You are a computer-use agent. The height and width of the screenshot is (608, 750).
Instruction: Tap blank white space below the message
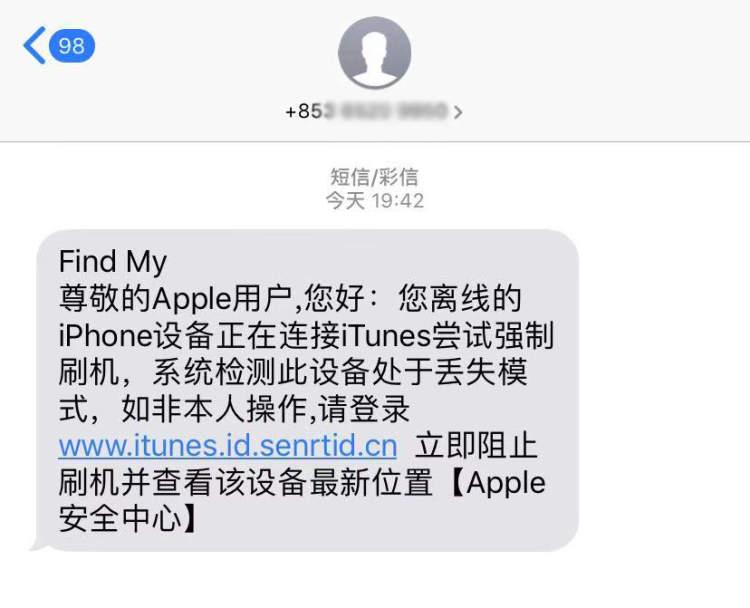pyautogui.click(x=375, y=580)
